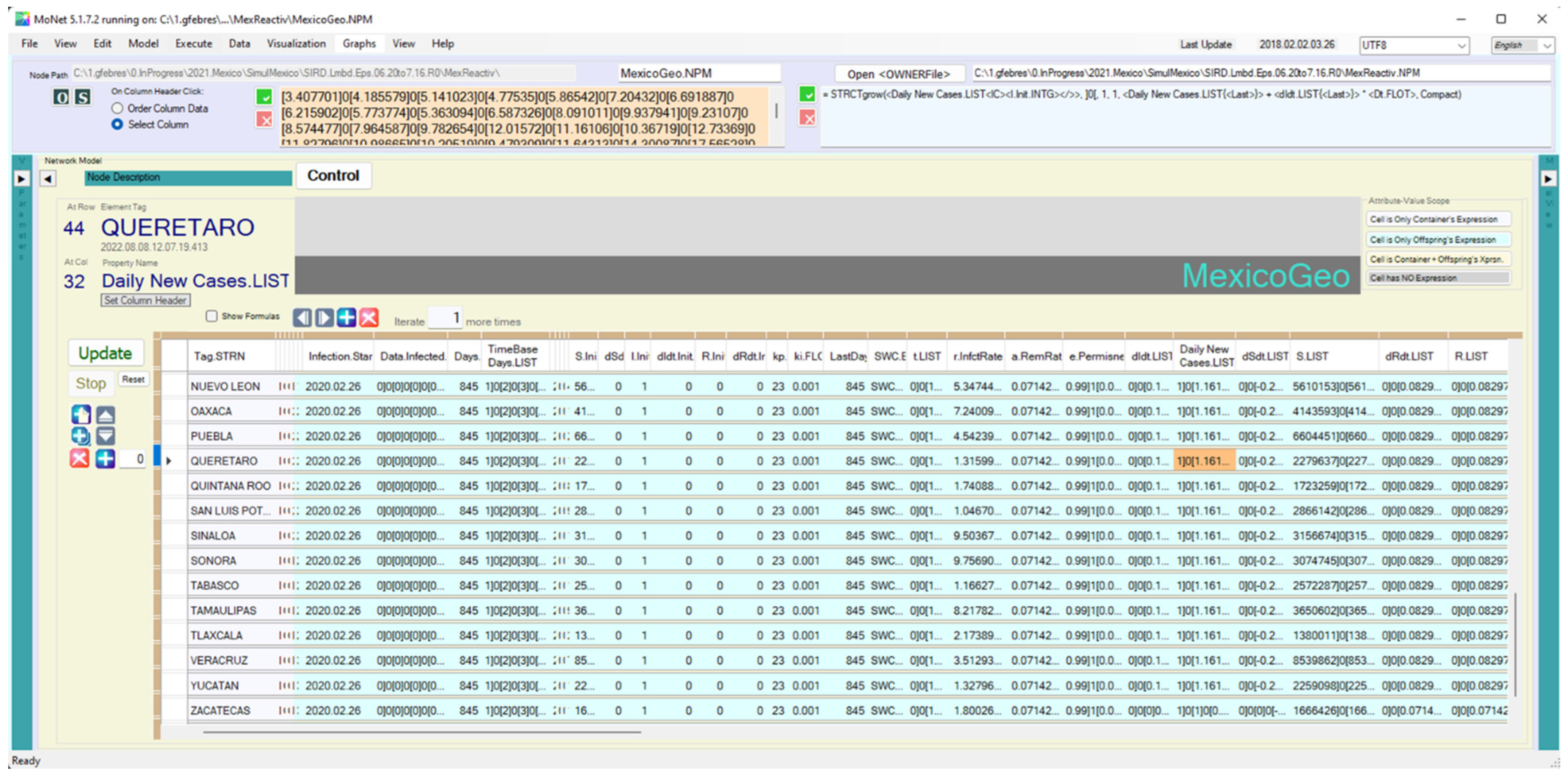Click the blue plus icon next to Iterate
The height and width of the screenshot is (778, 1568).
(x=346, y=317)
